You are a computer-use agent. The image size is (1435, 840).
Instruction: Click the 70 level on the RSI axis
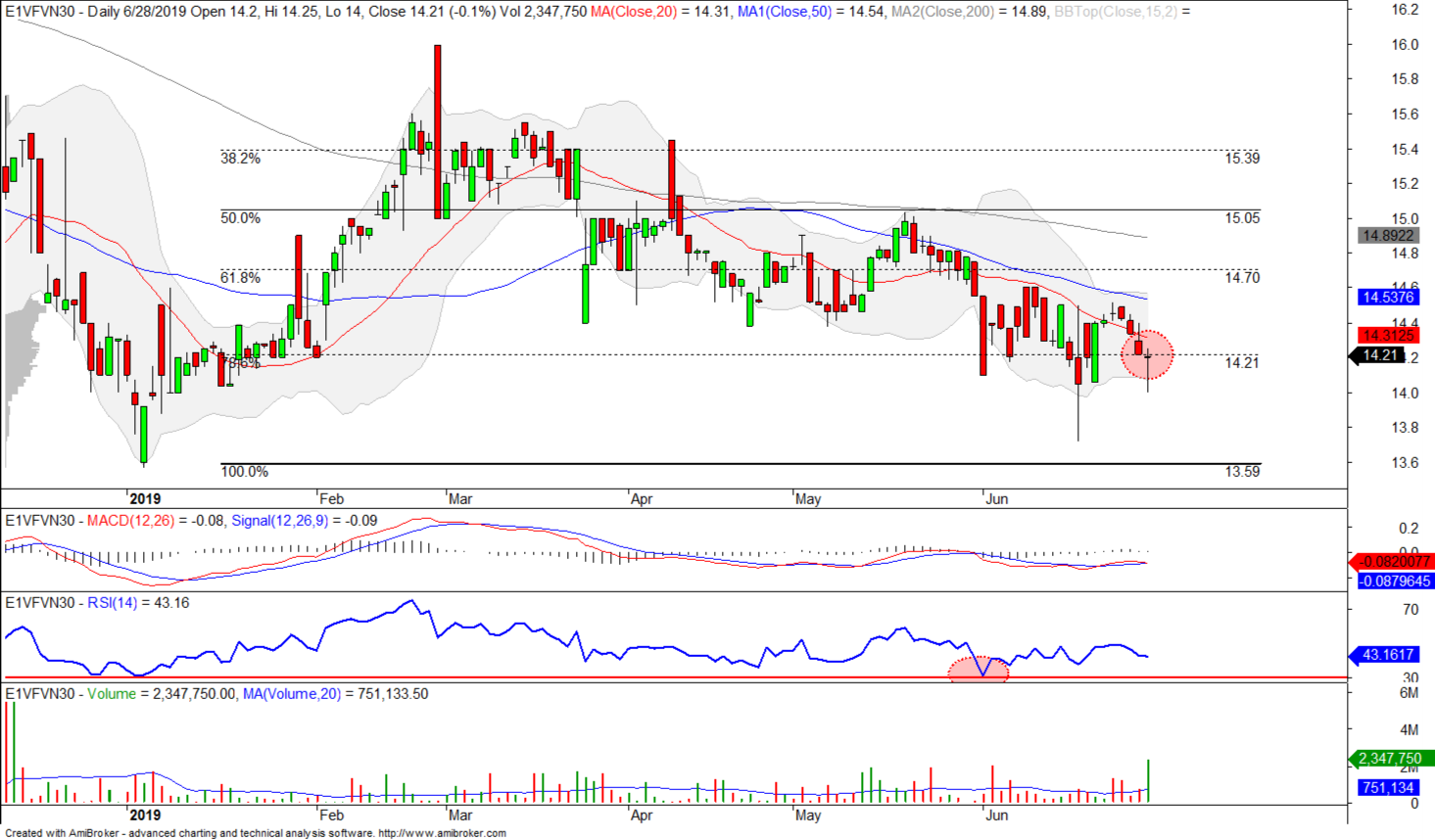coord(1411,609)
